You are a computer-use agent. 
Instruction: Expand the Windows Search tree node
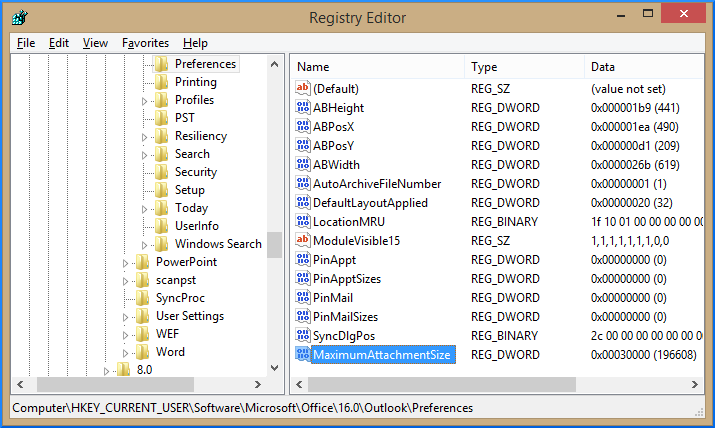pos(144,245)
